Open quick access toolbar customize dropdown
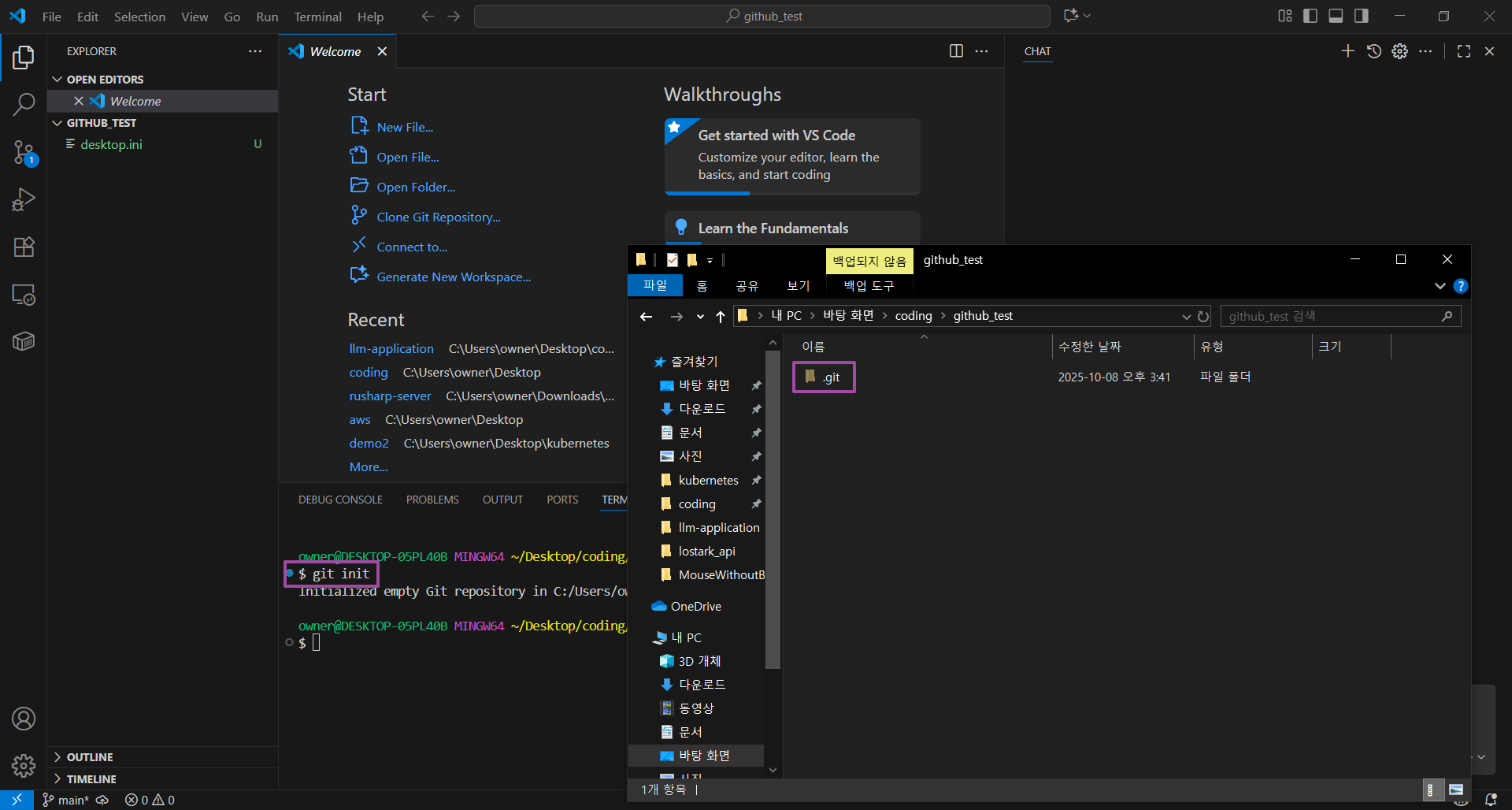Screen dimensions: 1512x810 [x=710, y=260]
